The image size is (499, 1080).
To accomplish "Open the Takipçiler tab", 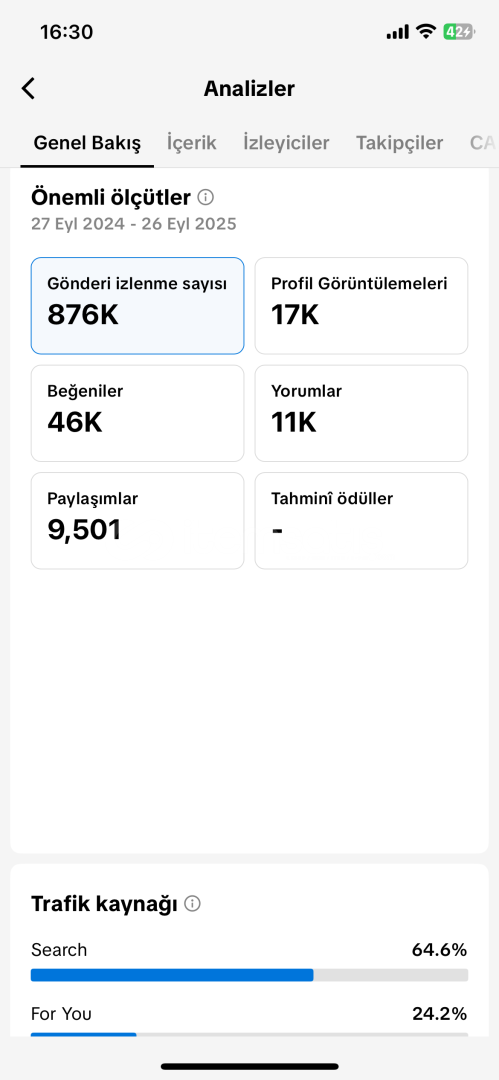I will [x=399, y=143].
